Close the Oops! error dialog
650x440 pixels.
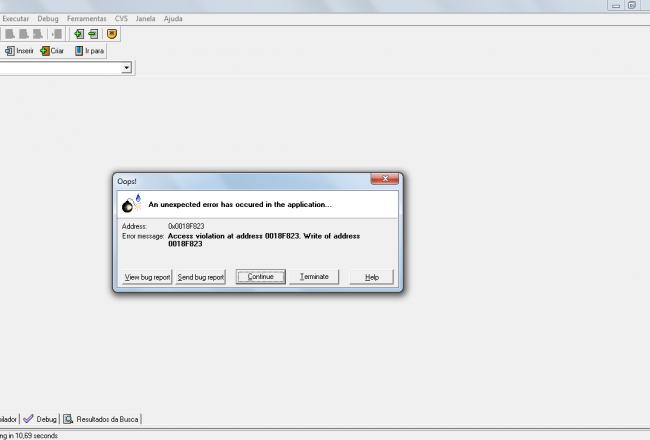[385, 179]
